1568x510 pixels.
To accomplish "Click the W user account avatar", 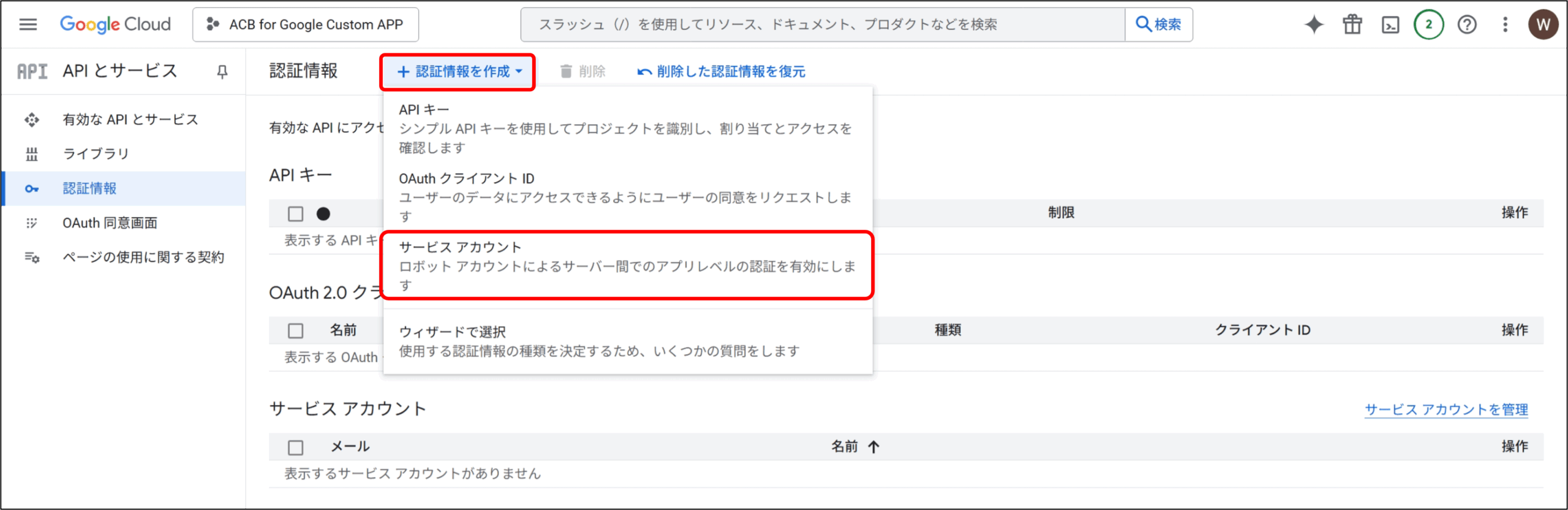I will 1543,25.
